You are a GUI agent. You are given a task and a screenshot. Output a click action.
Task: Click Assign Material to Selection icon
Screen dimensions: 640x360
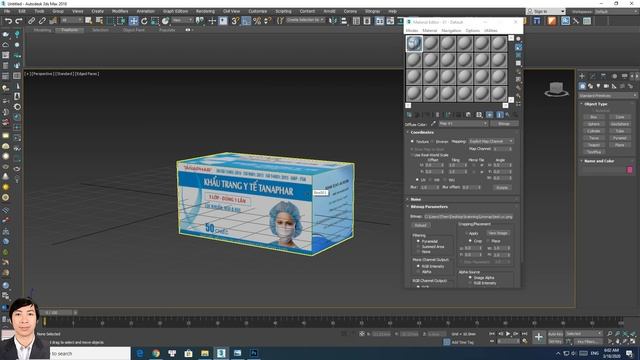pyautogui.click(x=427, y=115)
